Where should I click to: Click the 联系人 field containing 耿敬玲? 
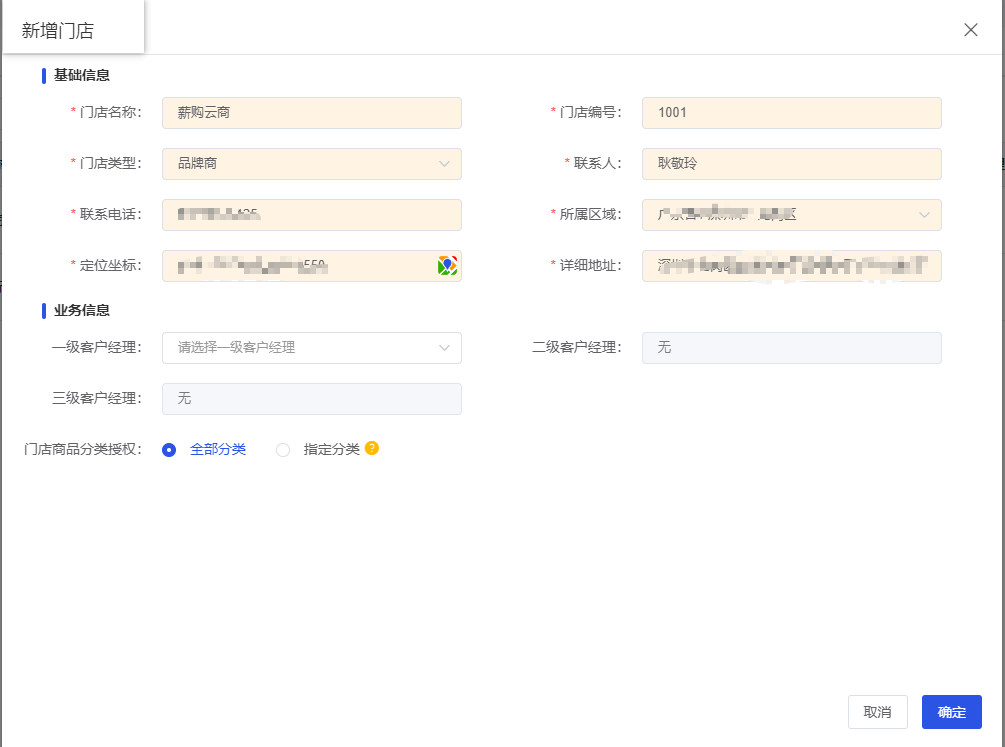(791, 163)
